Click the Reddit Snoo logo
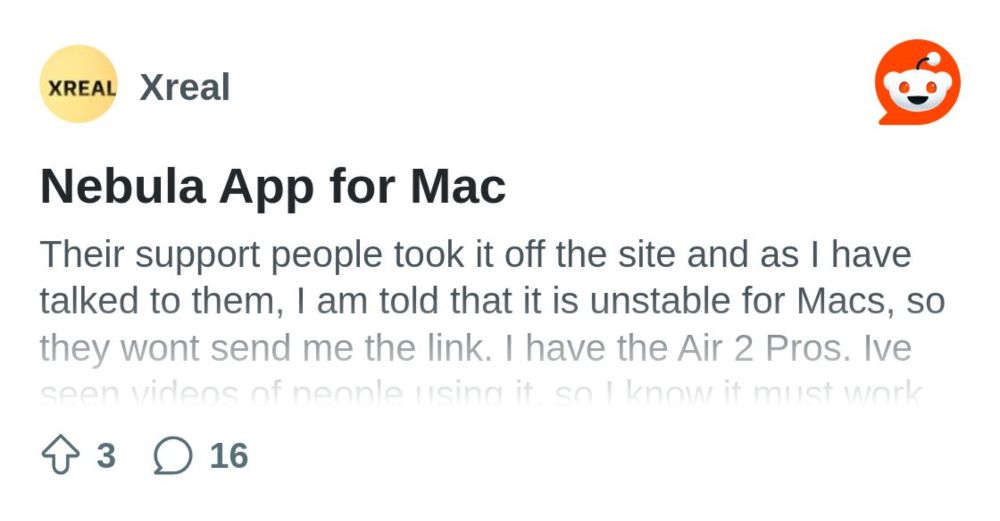Viewport: 1000px width, 521px height. click(x=918, y=82)
